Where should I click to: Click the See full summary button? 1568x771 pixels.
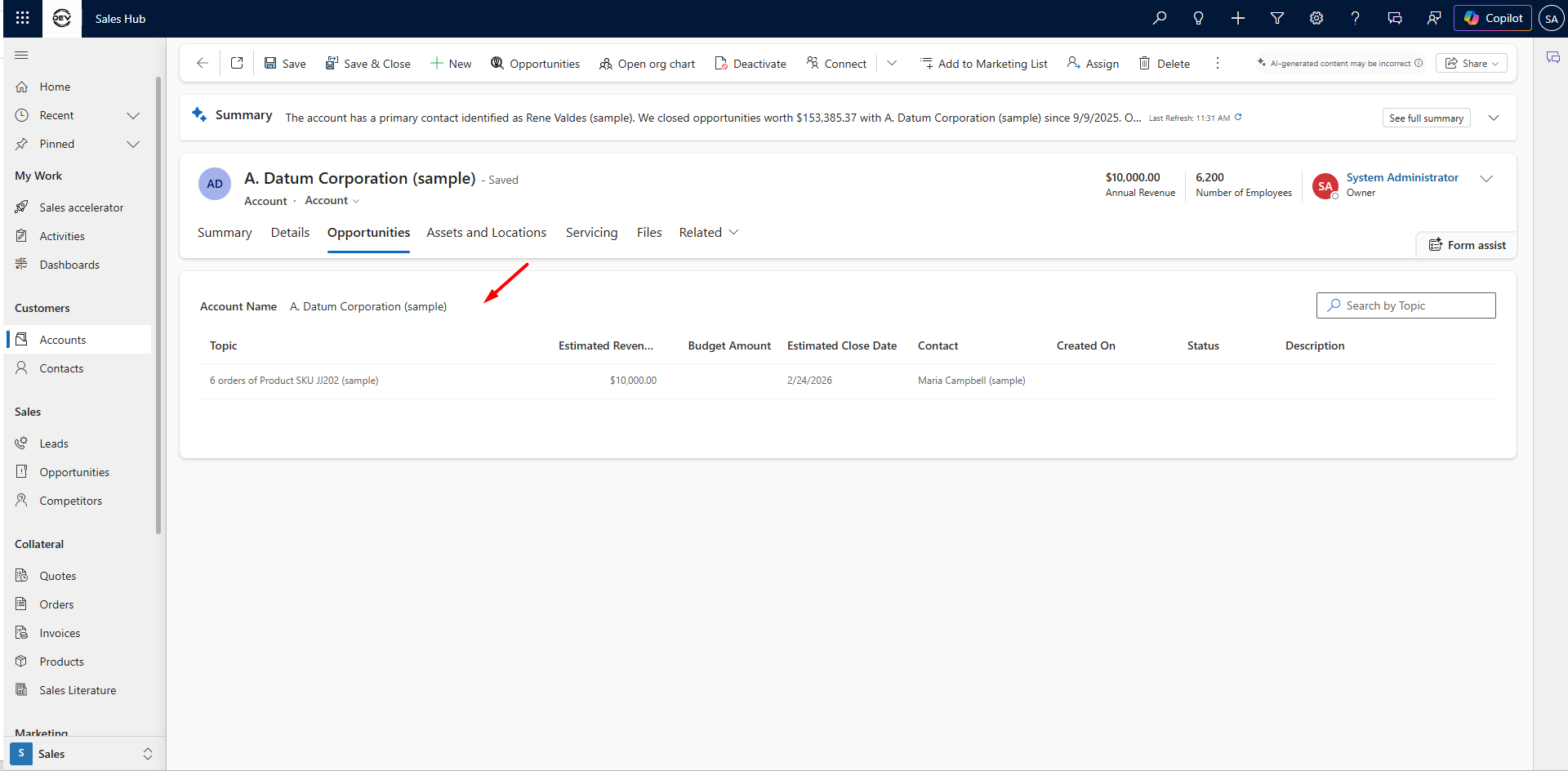point(1426,118)
